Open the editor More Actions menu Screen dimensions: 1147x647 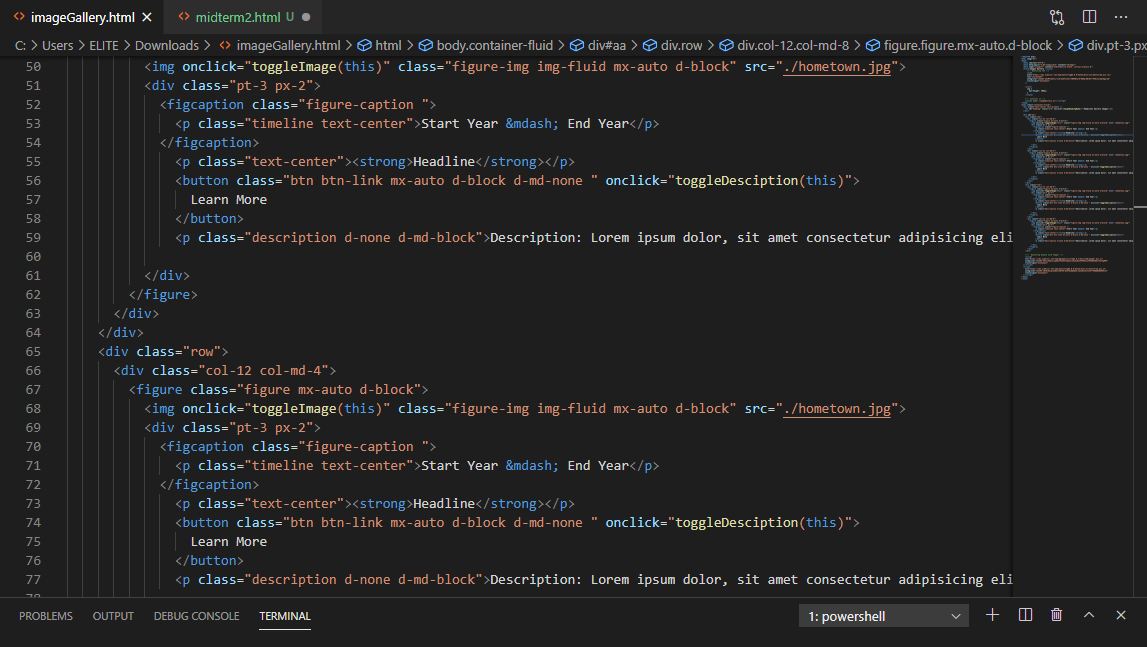[x=1121, y=17]
